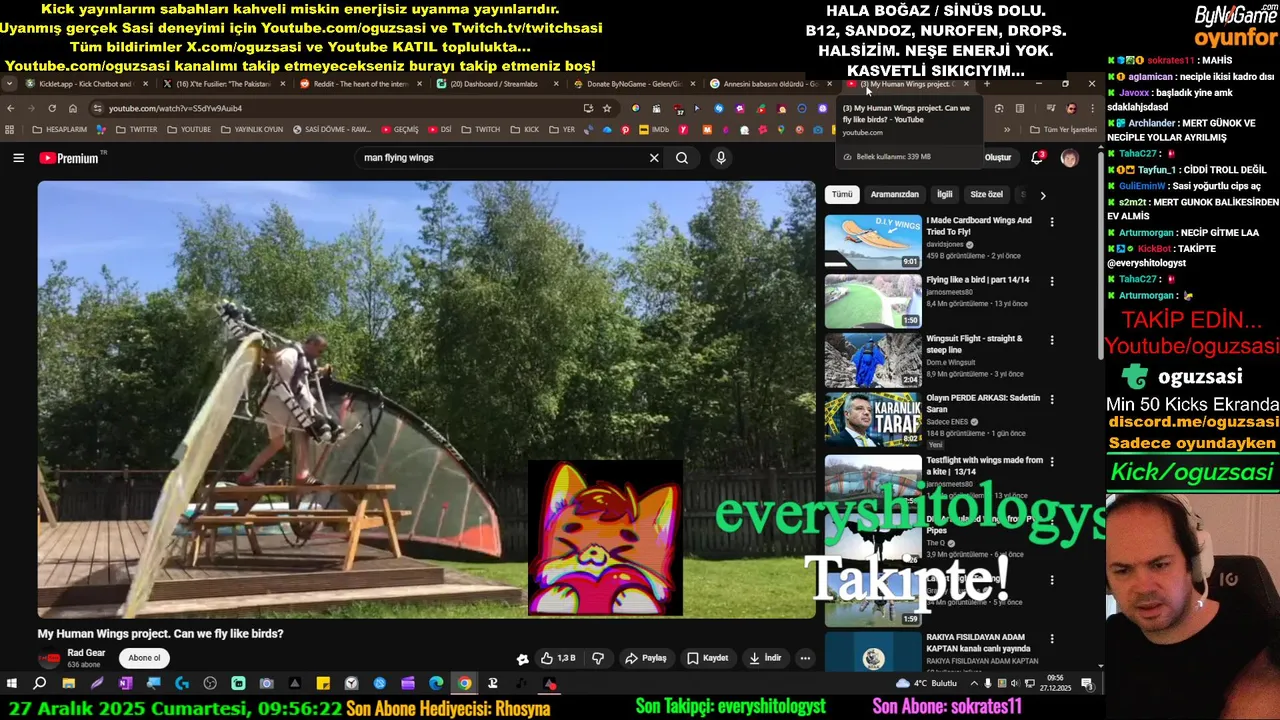Screen dimensions: 1280x720
Task: Click the Chrome back arrow
Action: pyautogui.click(x=11, y=108)
